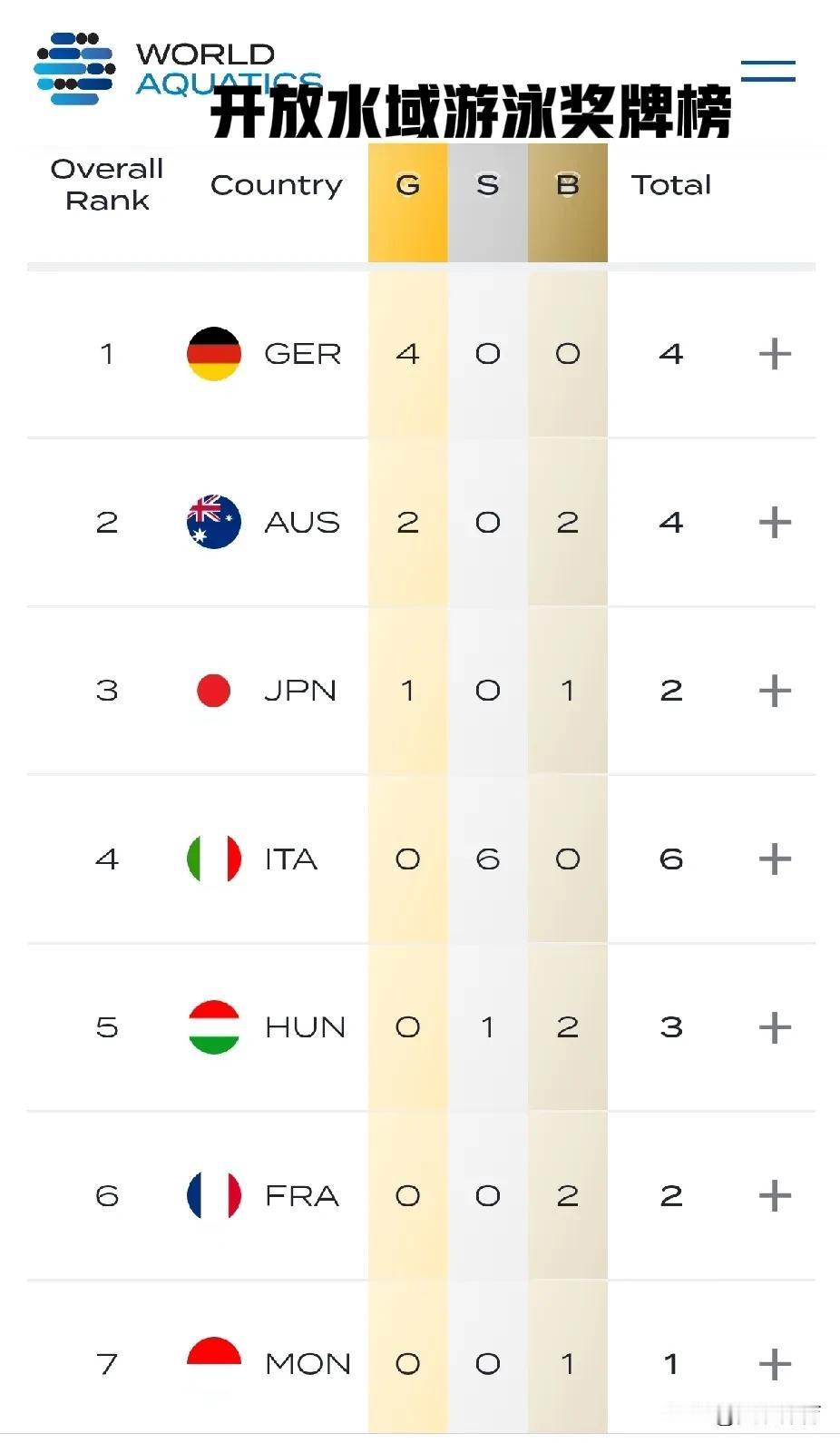Expand the FRA row plus
Screen dimensions: 840x1443
[x=775, y=1195]
